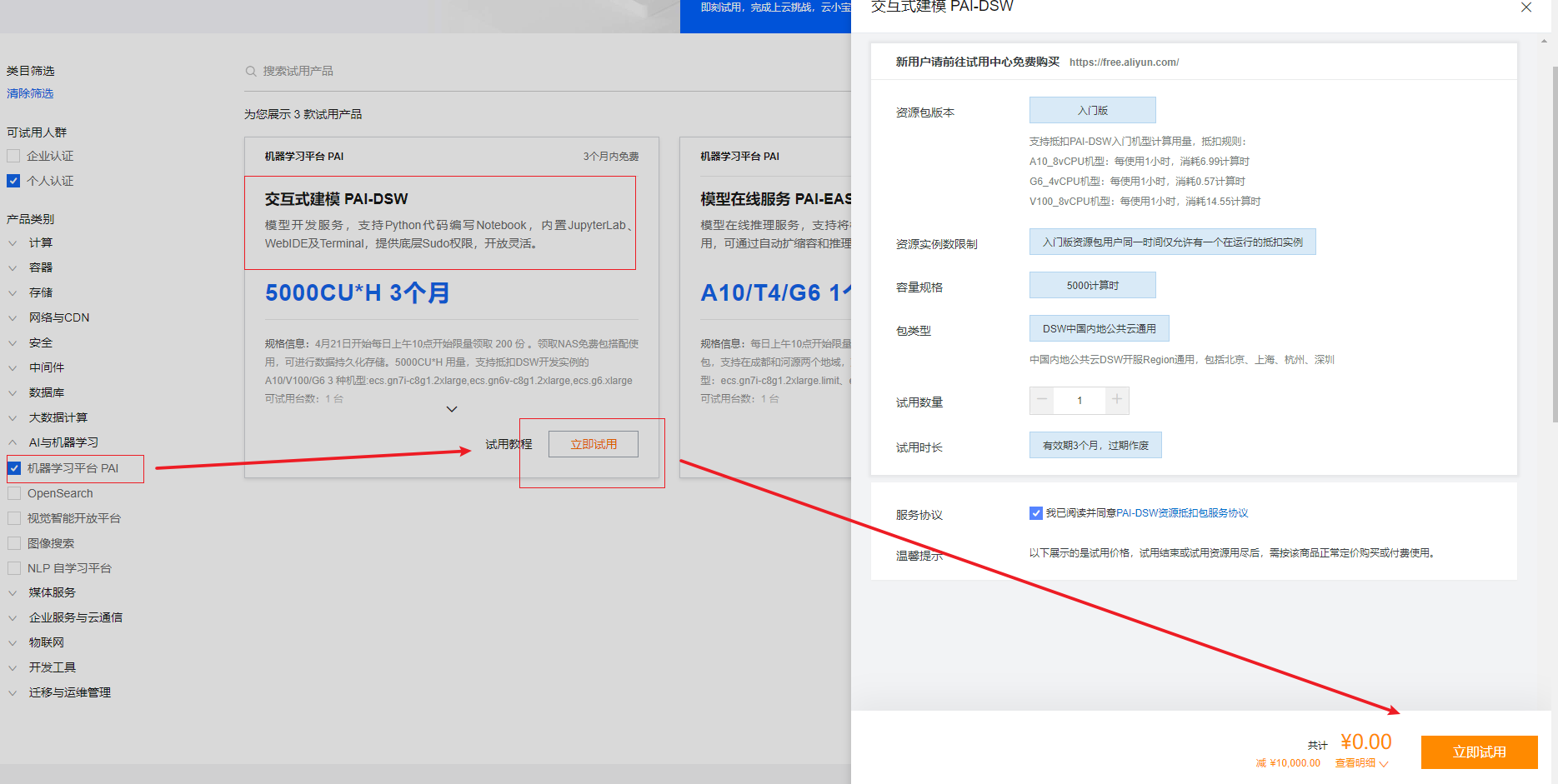
Task: Select the 5000计算时 capacity option
Action: 1092,285
